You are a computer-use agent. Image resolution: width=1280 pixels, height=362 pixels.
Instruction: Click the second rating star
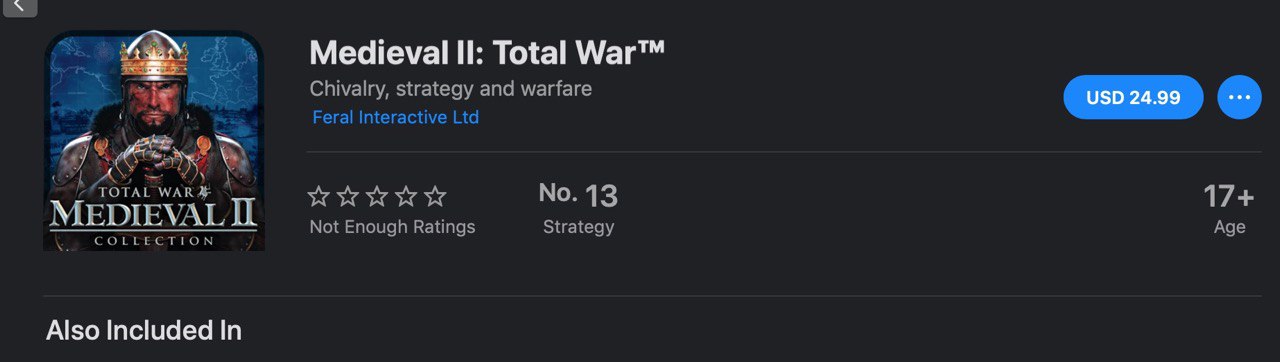[347, 196]
